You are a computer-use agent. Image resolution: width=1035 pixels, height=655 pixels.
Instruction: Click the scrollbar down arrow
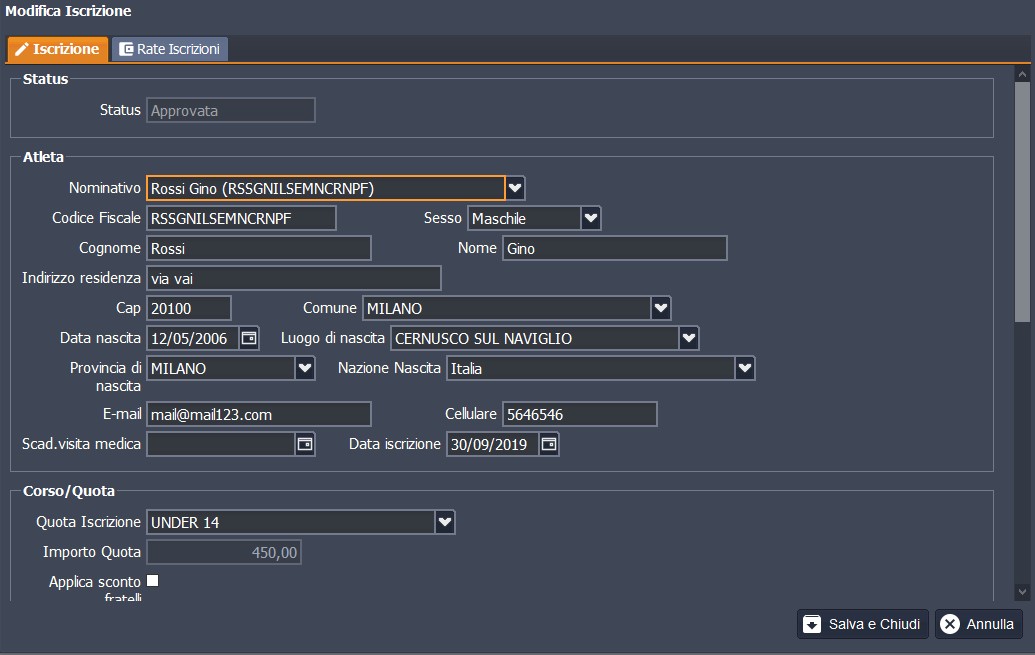point(1022,591)
